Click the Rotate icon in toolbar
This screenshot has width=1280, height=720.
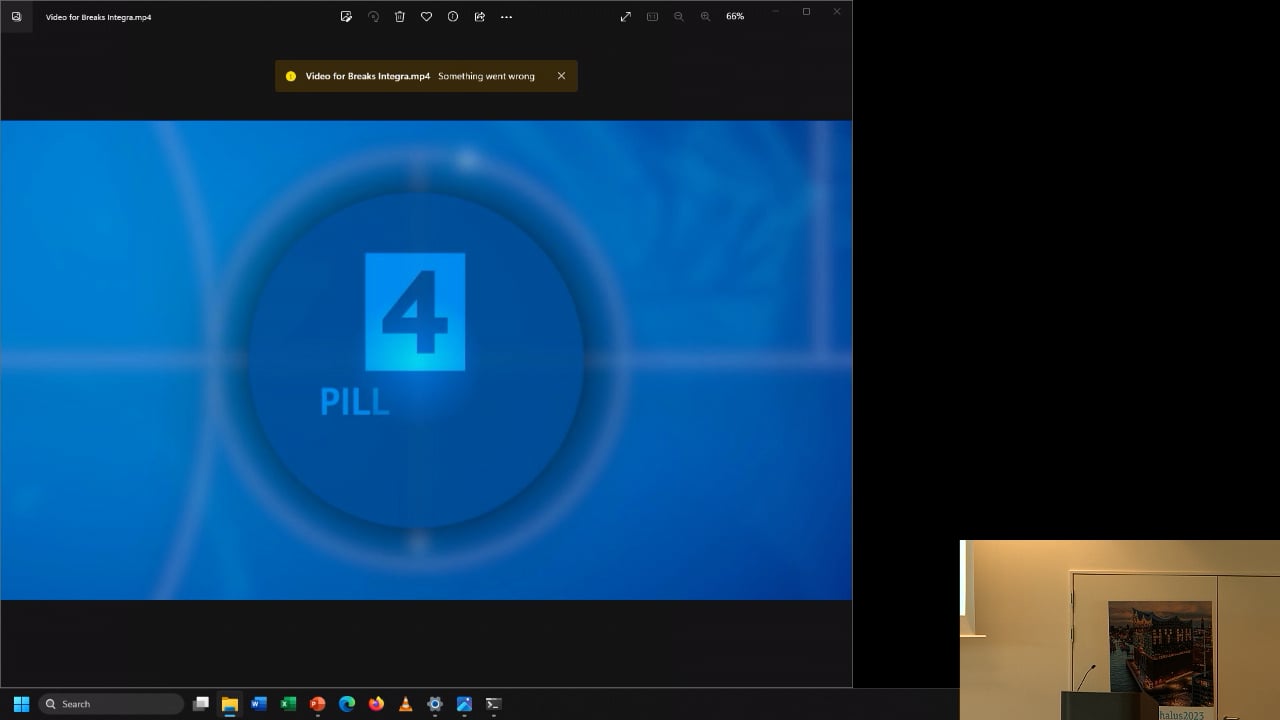click(x=373, y=17)
